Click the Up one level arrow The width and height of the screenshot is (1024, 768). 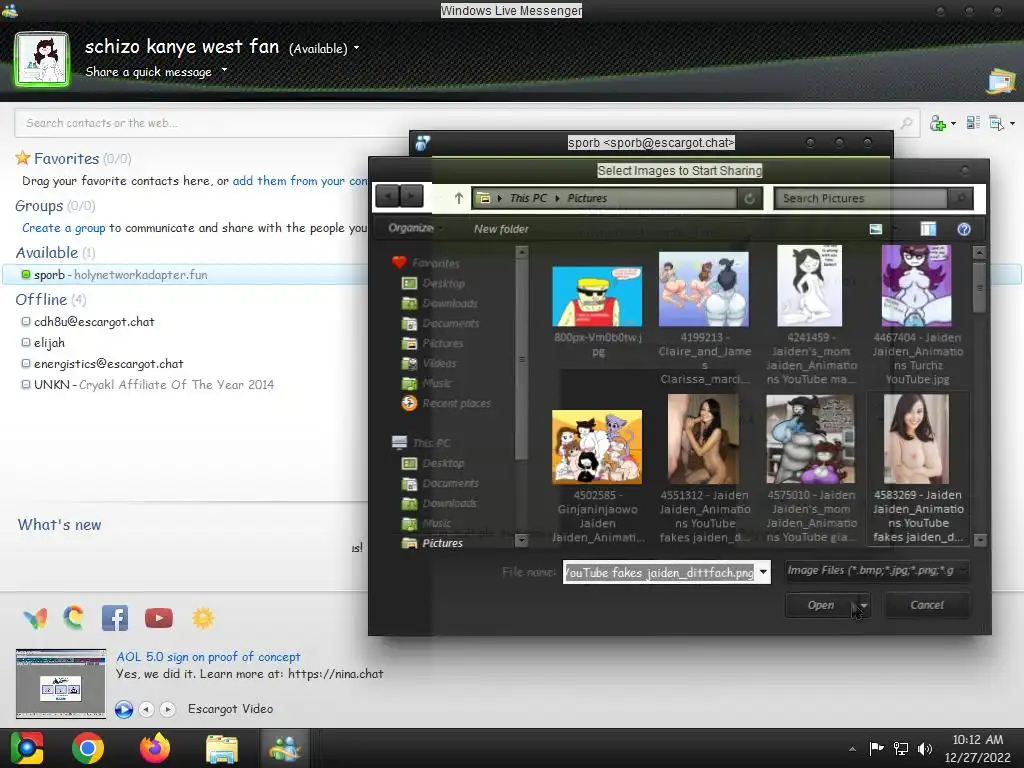tap(458, 198)
